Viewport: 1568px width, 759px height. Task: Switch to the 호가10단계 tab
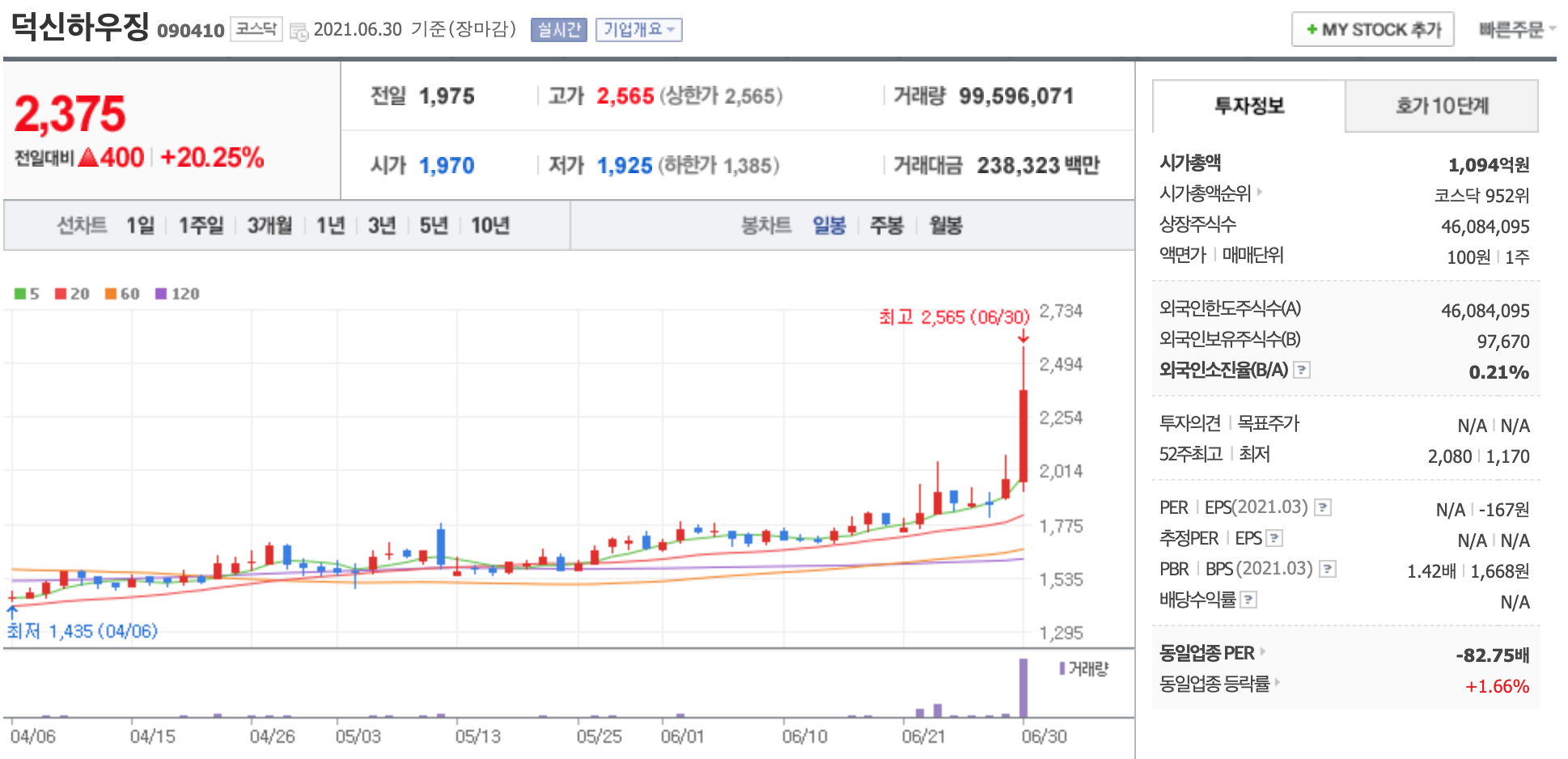pyautogui.click(x=1442, y=106)
